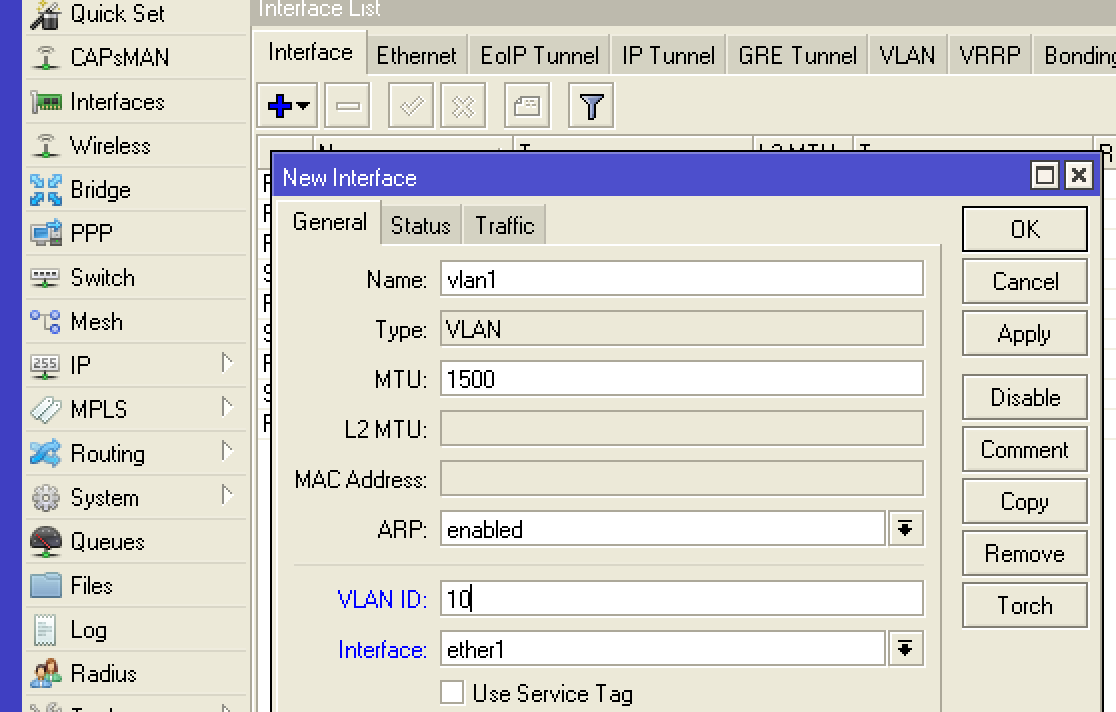Screen dimensions: 1116x712
Task: Click the ARP field showing enabled
Action: point(663,528)
